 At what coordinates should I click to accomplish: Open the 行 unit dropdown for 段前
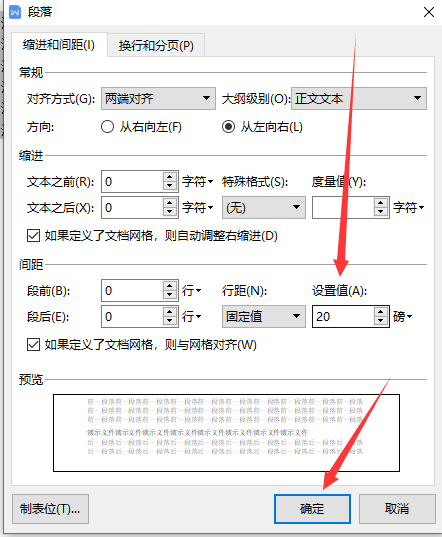coord(191,290)
